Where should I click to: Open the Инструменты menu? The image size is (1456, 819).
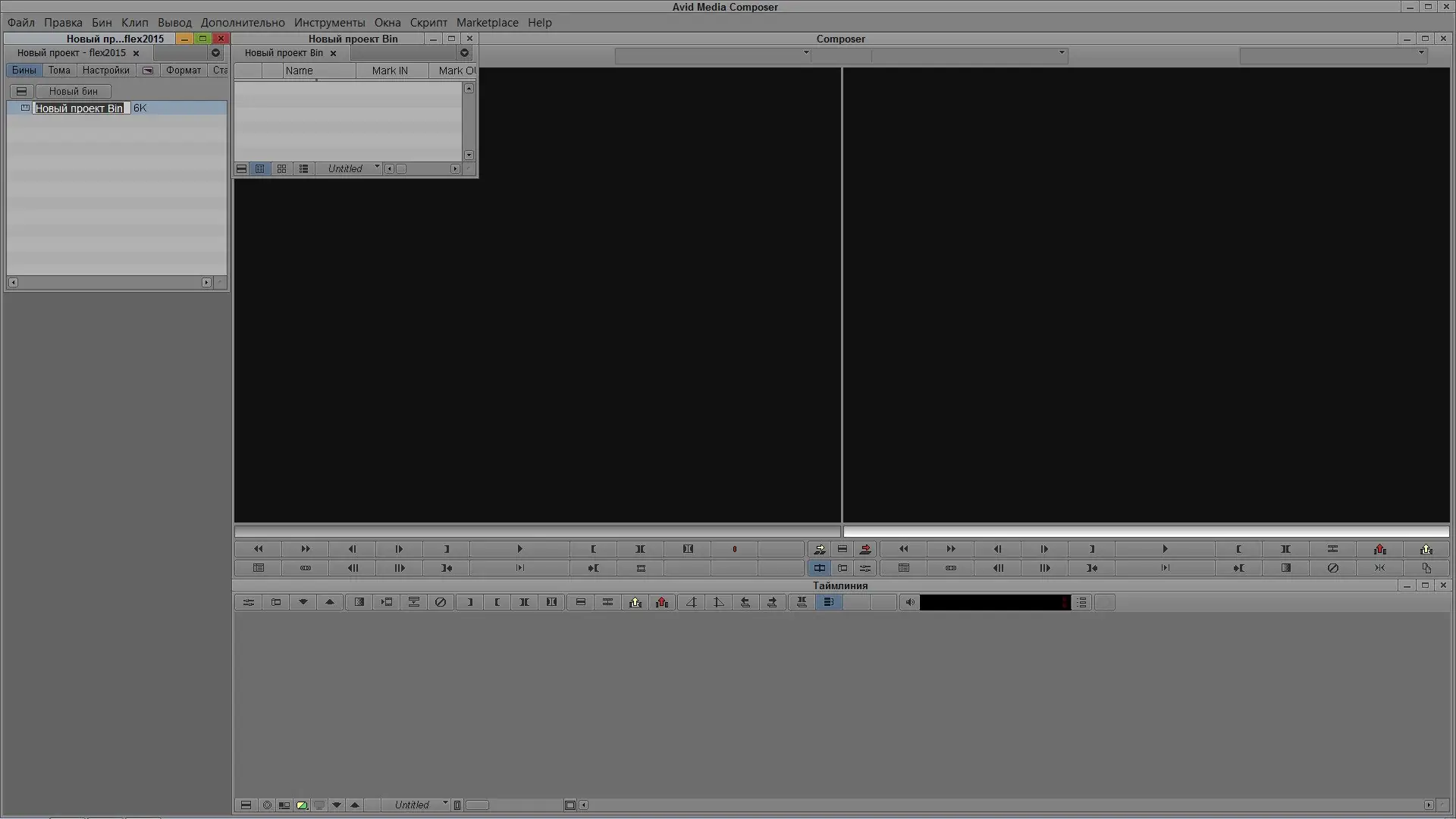(329, 23)
